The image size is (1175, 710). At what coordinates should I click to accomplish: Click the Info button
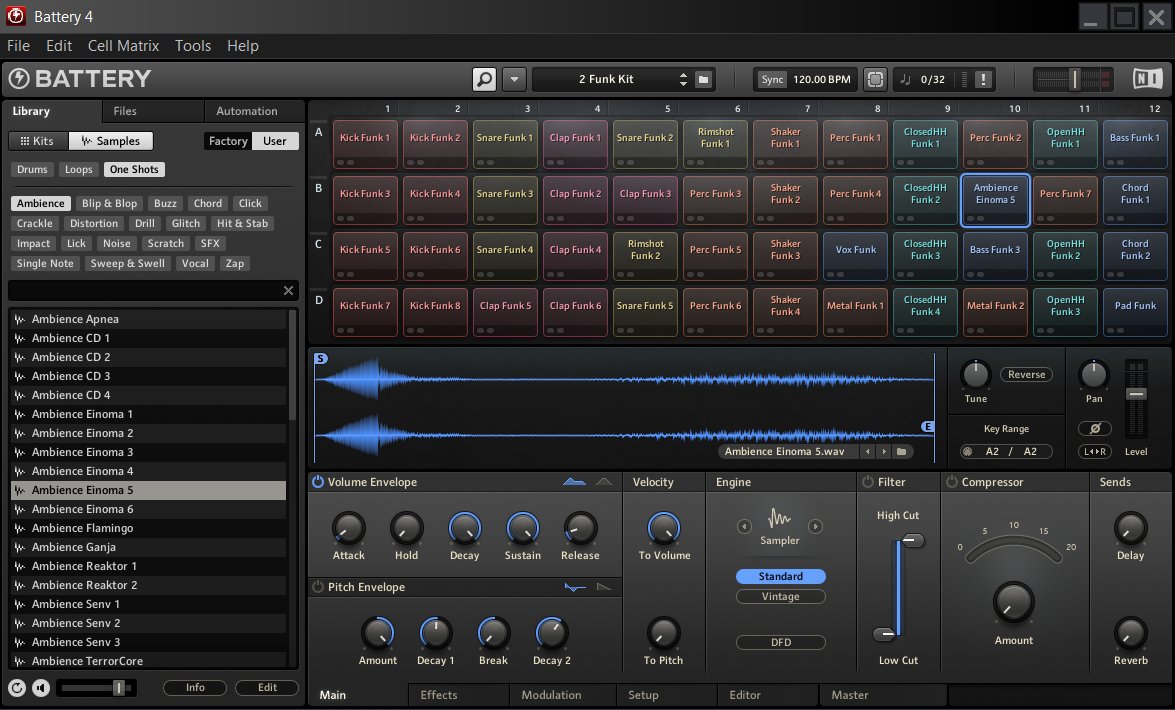point(195,688)
